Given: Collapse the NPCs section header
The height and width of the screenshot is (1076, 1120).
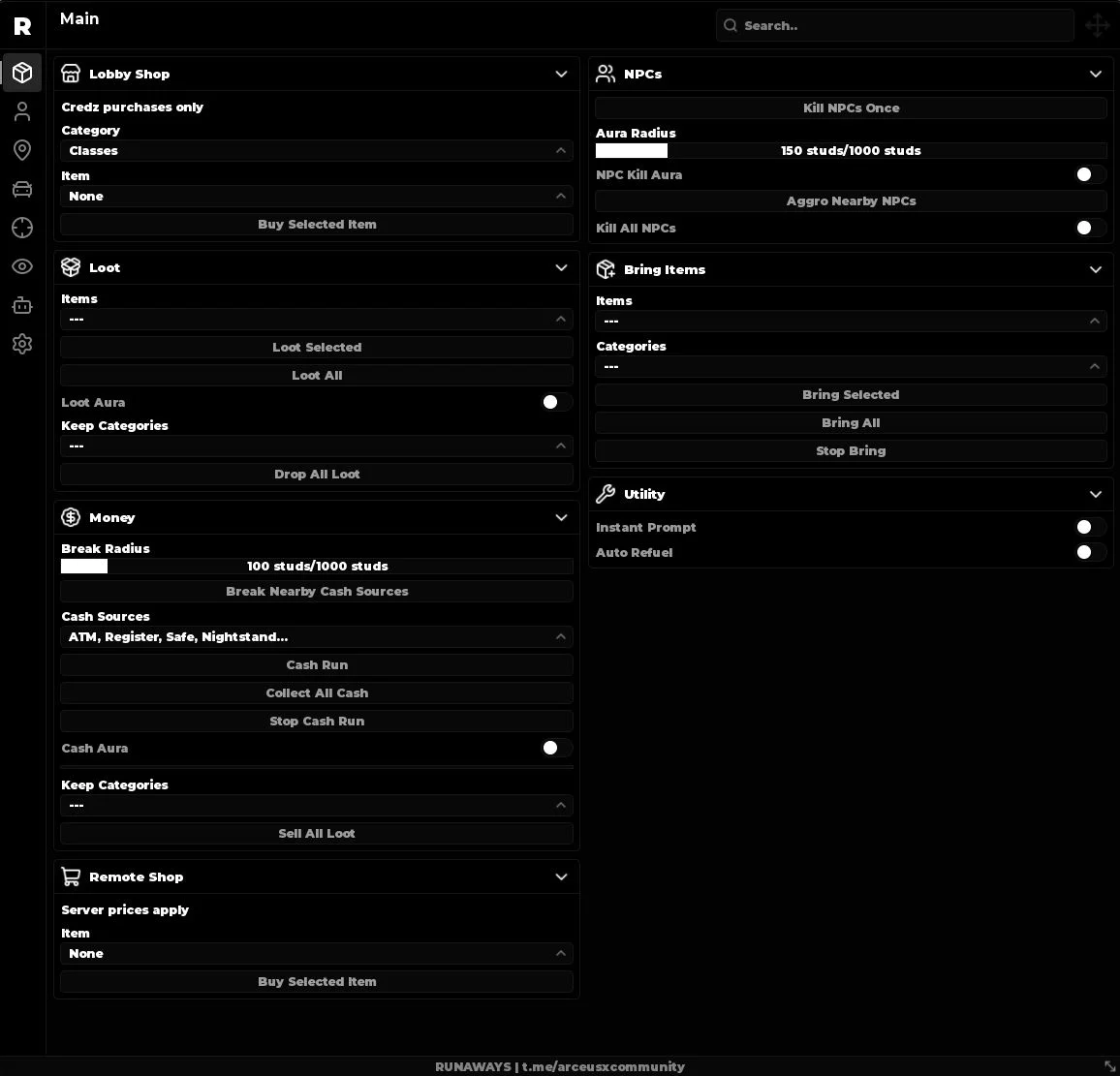Looking at the screenshot, I should [1096, 75].
